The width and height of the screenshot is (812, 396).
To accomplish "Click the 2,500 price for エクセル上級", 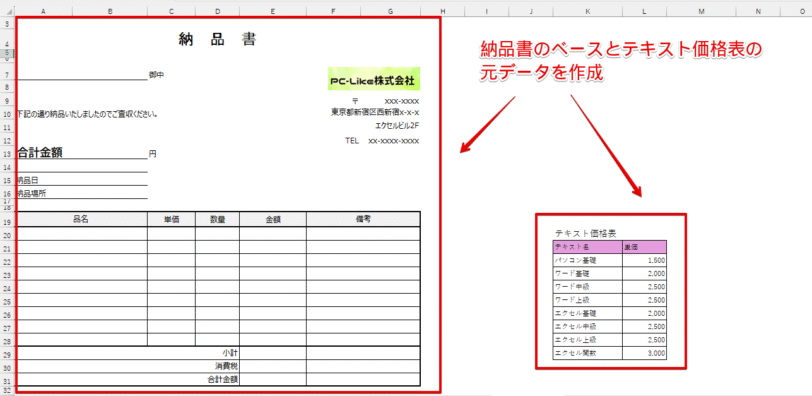I will [x=644, y=341].
